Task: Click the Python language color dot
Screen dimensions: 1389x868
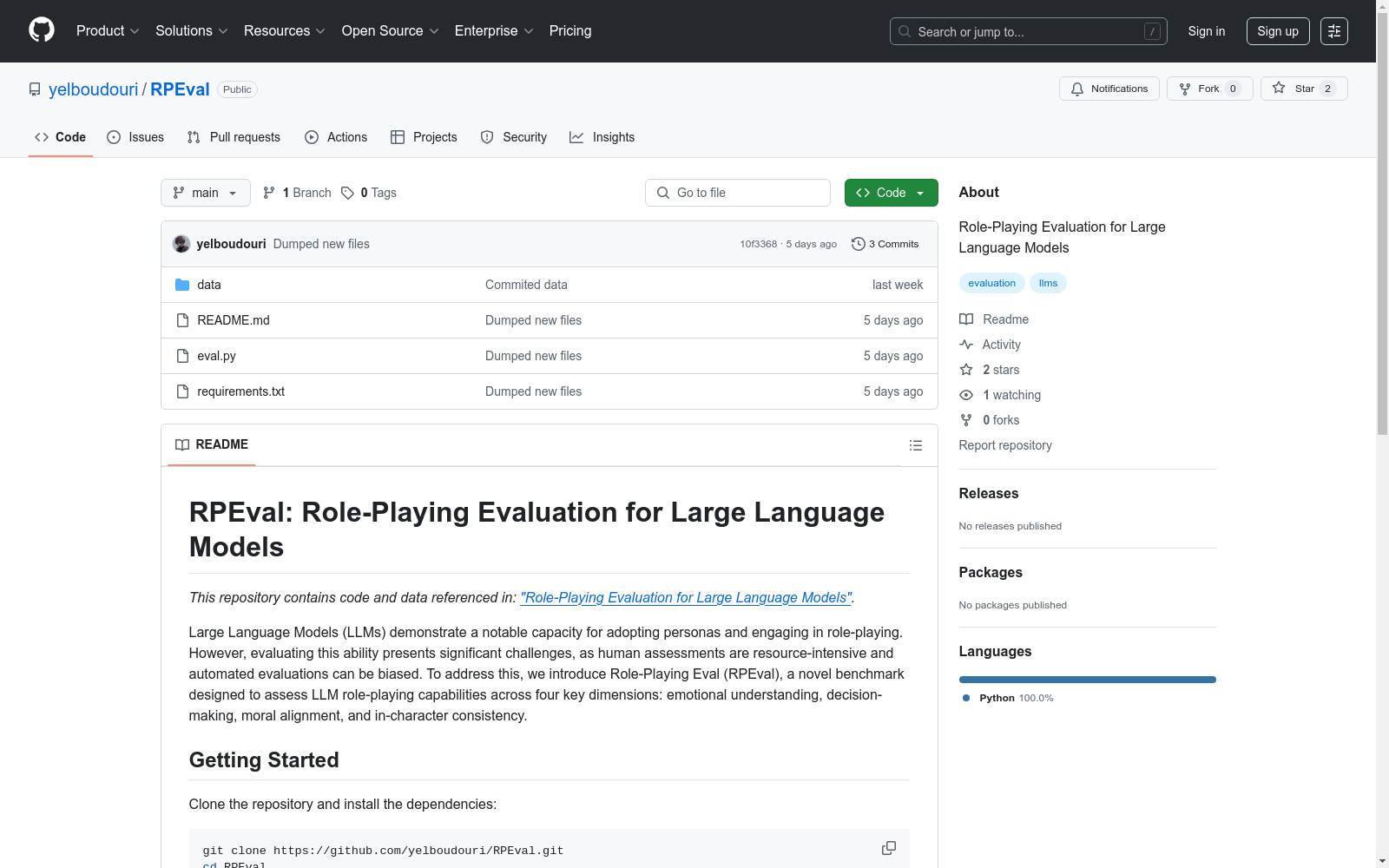Action: click(x=966, y=698)
